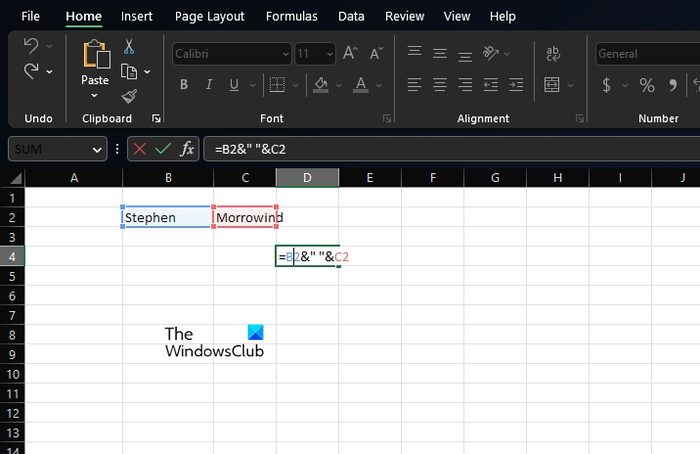This screenshot has height=454, width=700.
Task: Open Insert Function fx dialog
Action: [x=187, y=149]
